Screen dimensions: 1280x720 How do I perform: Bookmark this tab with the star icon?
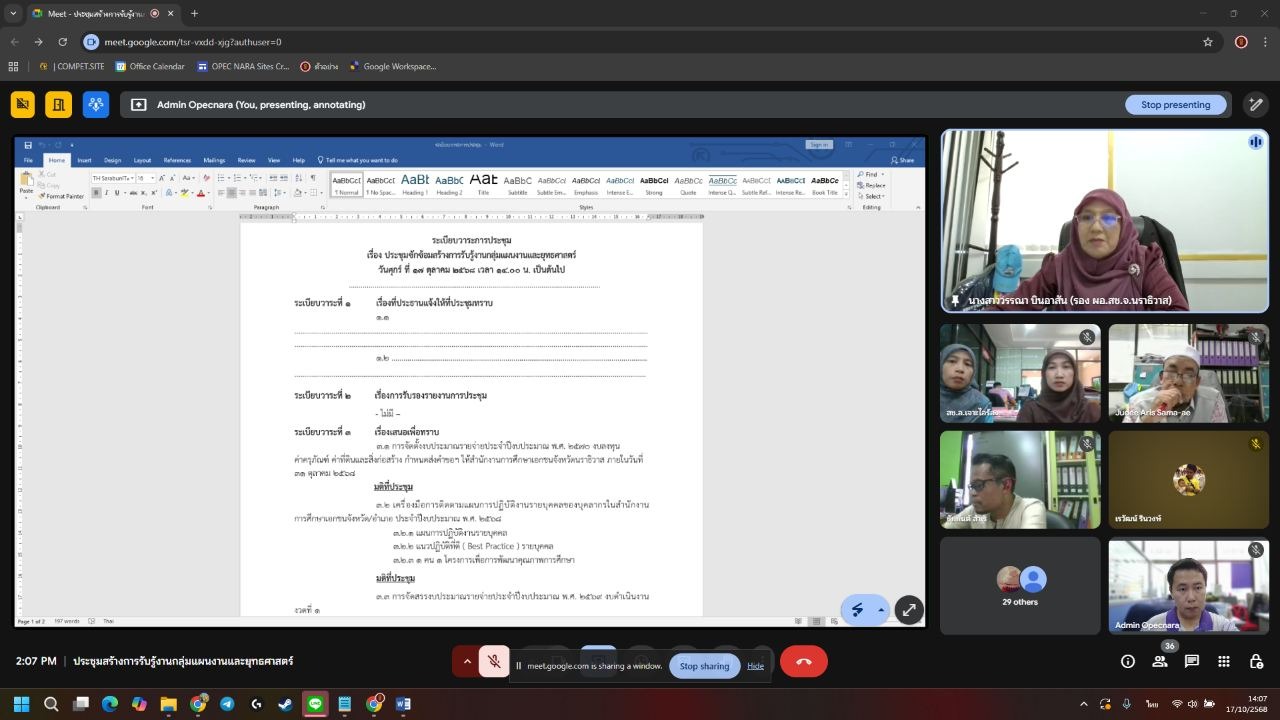coord(1208,42)
